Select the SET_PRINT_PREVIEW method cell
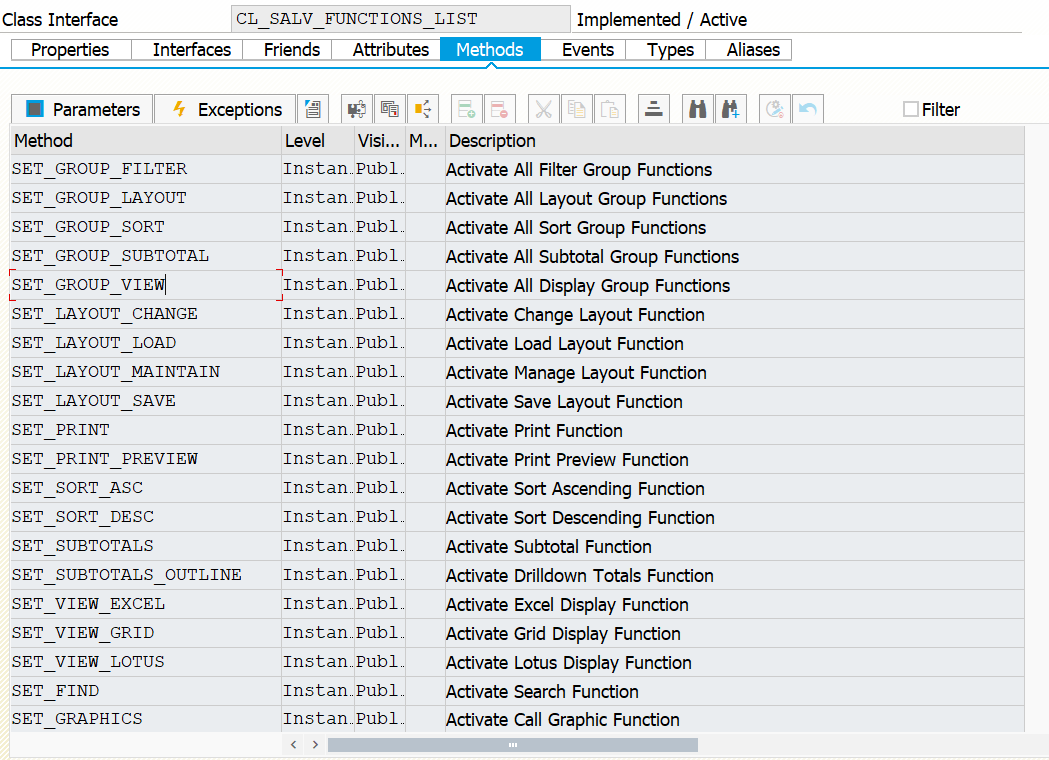 [146, 459]
